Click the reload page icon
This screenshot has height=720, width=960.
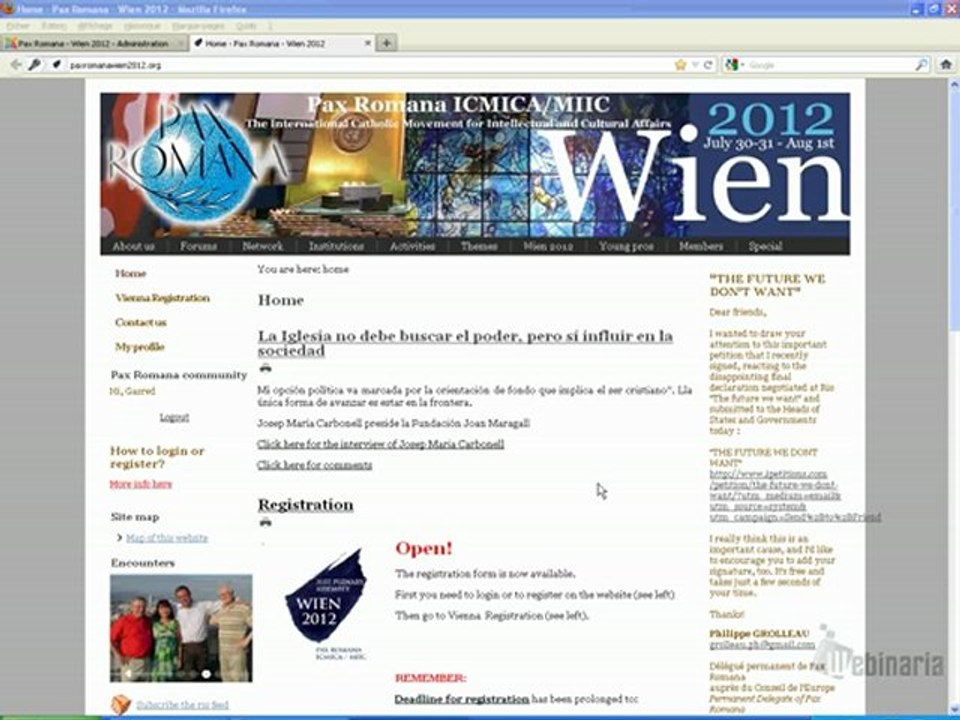(x=708, y=65)
